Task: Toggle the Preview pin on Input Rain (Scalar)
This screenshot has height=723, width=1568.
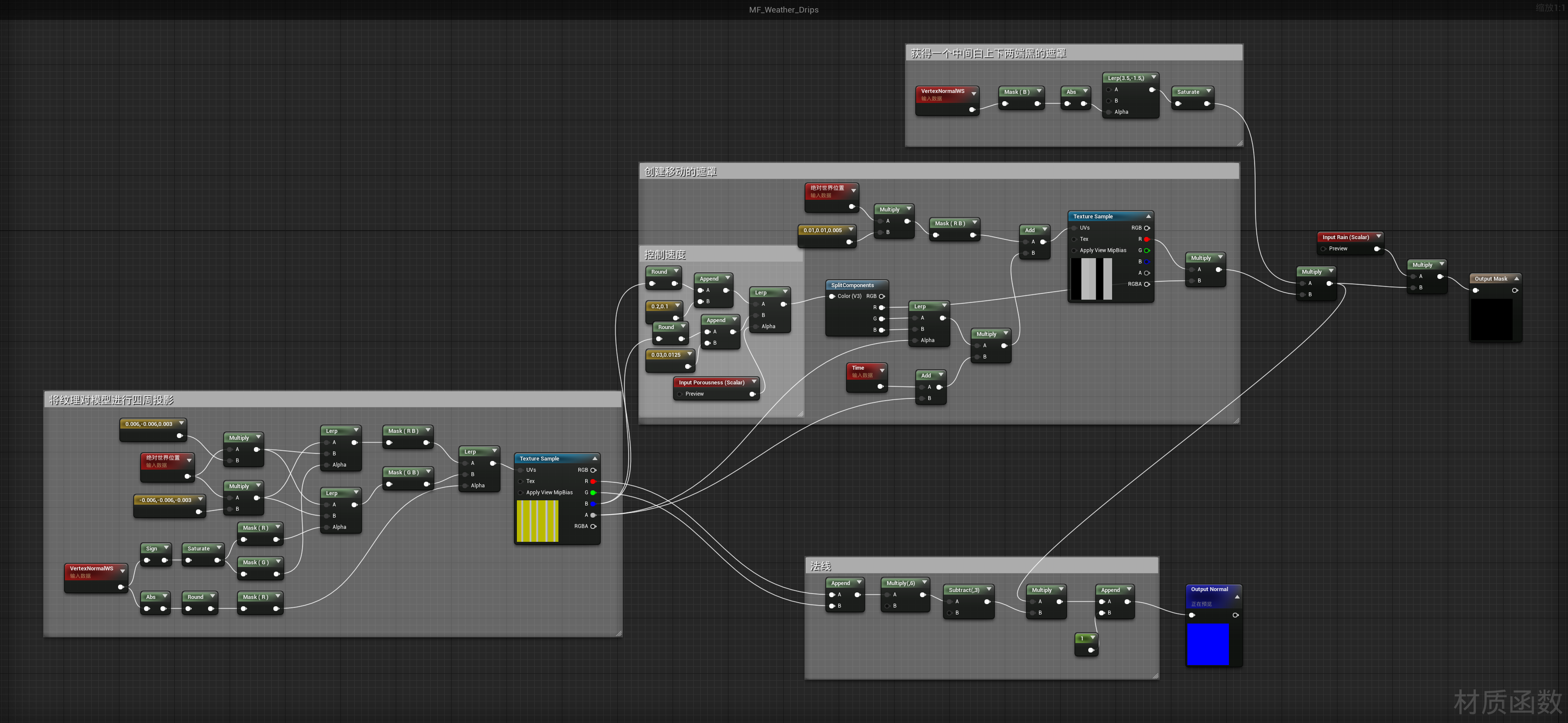Action: click(1323, 249)
